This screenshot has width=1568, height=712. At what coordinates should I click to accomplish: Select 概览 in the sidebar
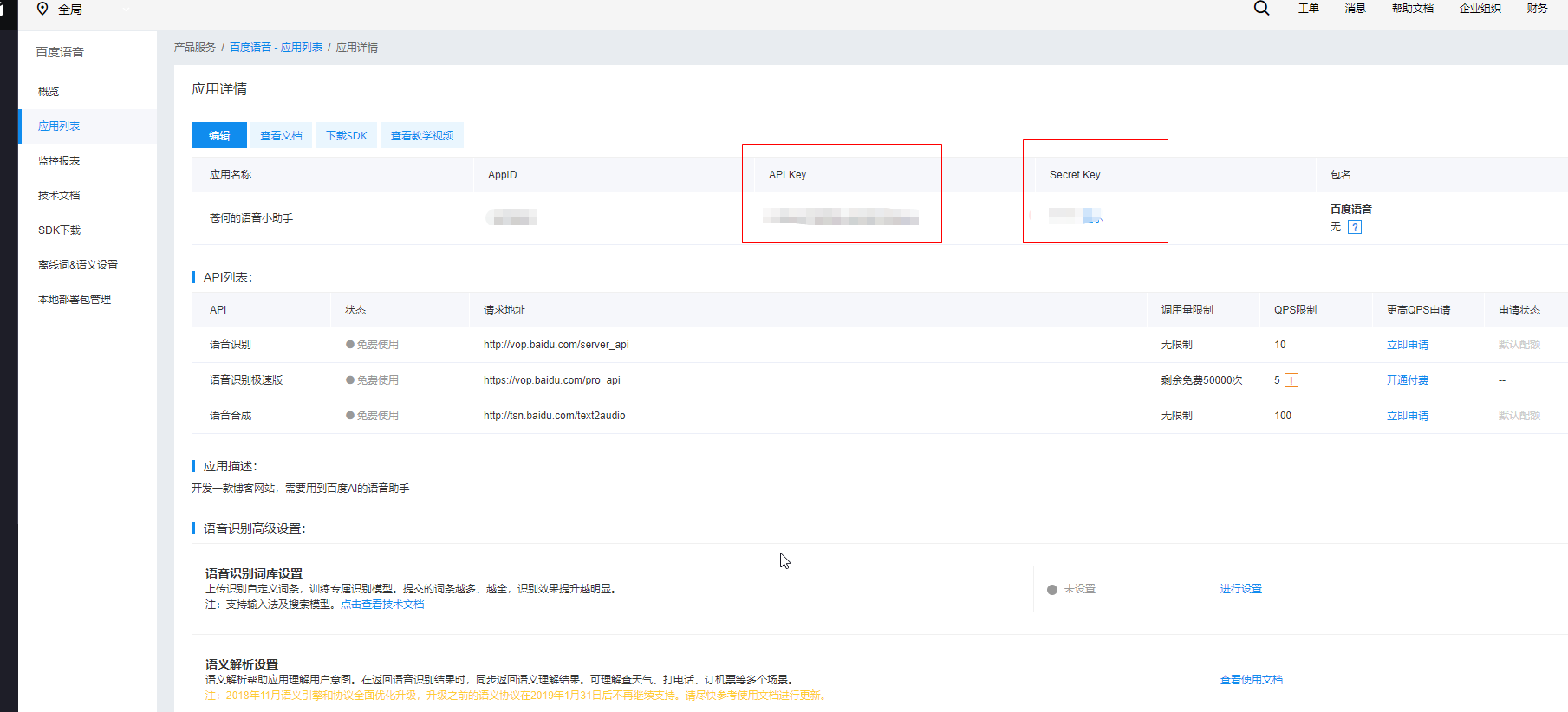click(88, 91)
